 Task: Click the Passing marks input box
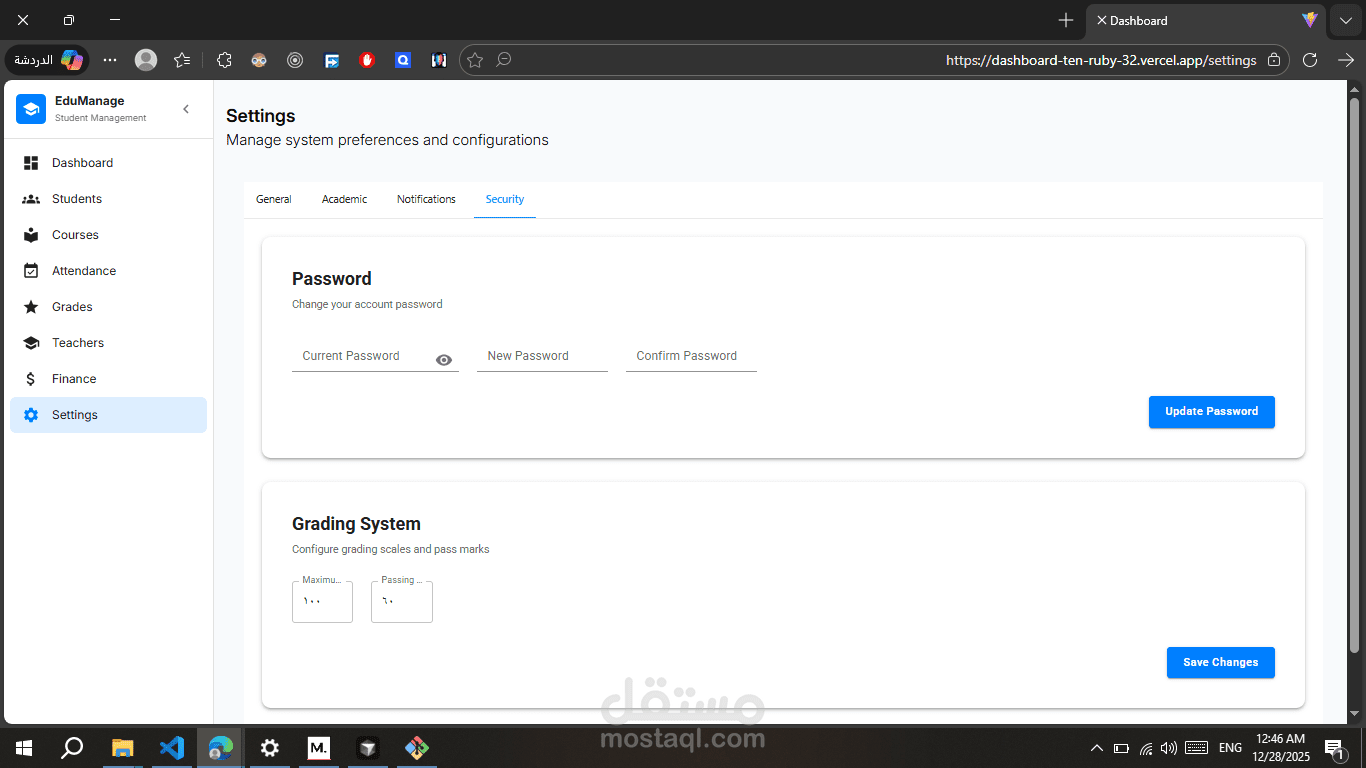tap(402, 602)
